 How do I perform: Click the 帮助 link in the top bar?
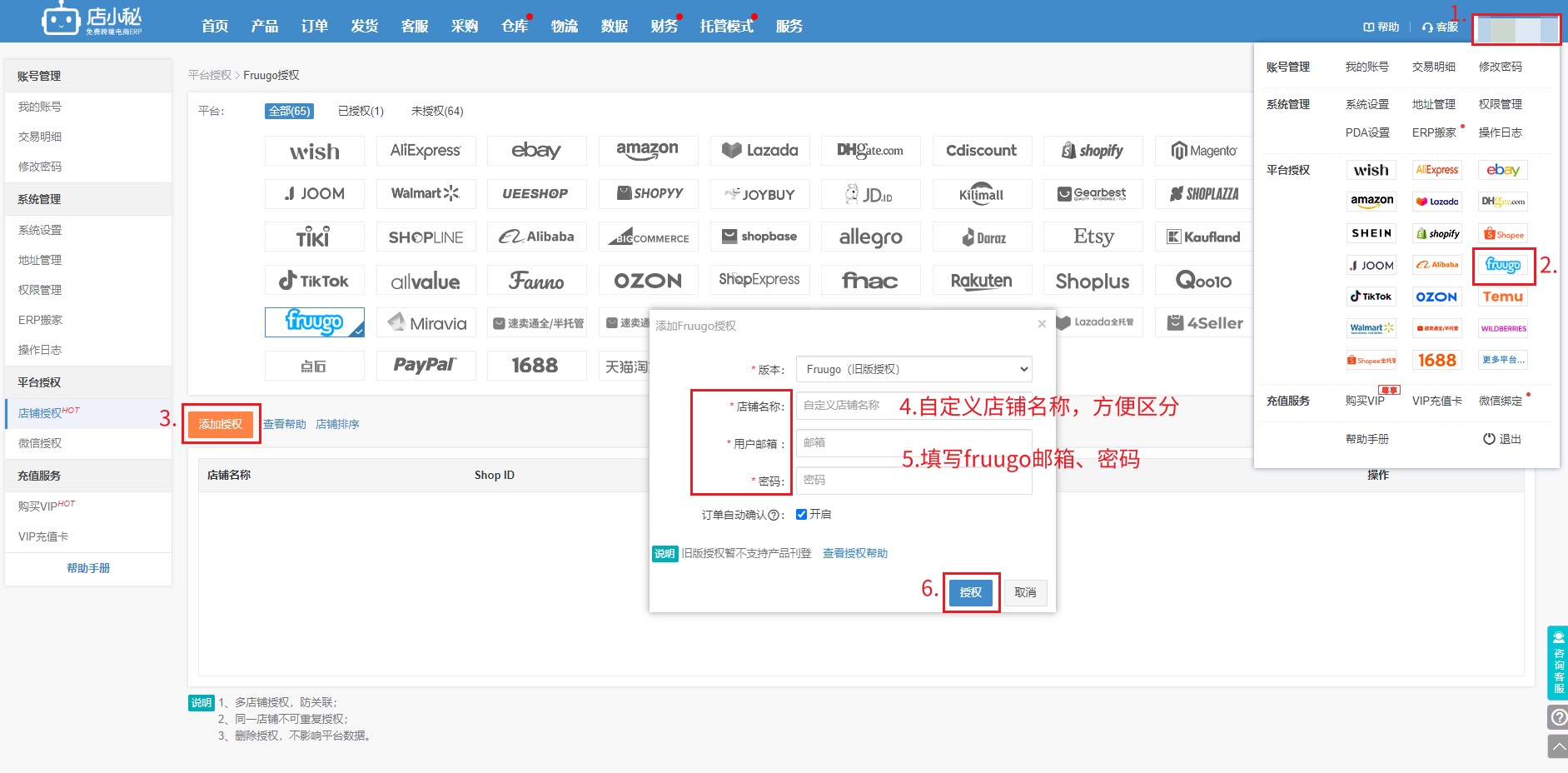1381,27
